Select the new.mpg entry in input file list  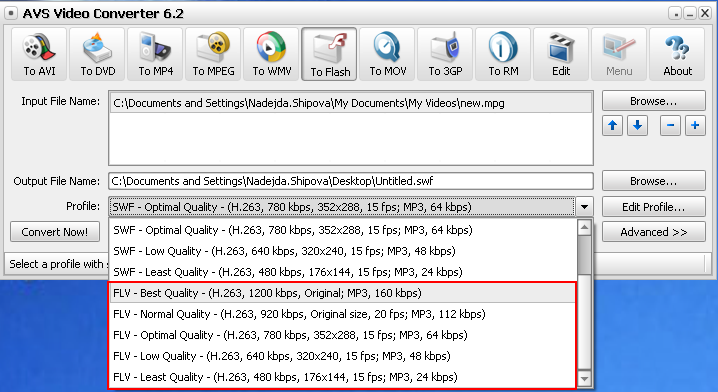tap(351, 103)
